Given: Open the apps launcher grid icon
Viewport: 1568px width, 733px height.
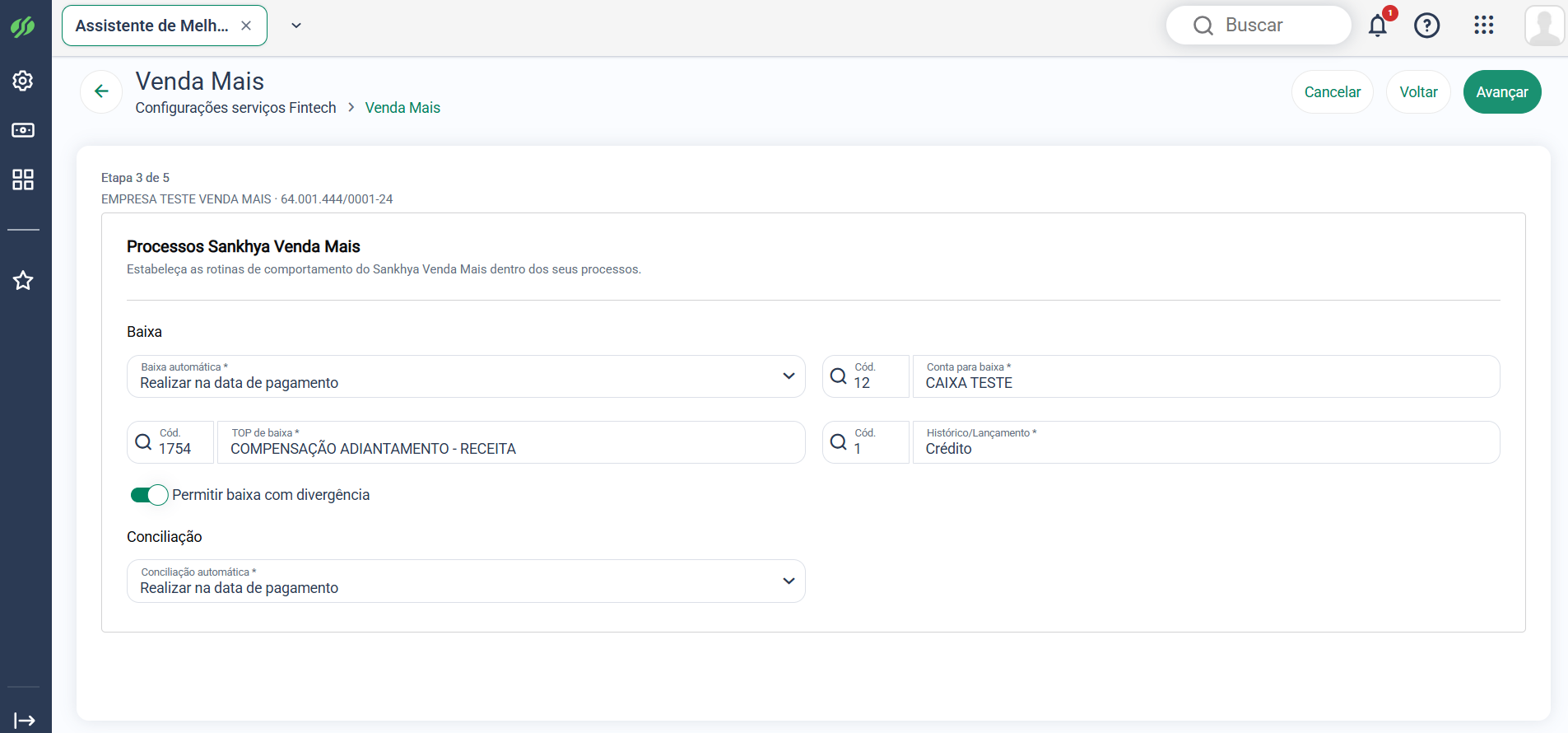Looking at the screenshot, I should tap(1484, 25).
